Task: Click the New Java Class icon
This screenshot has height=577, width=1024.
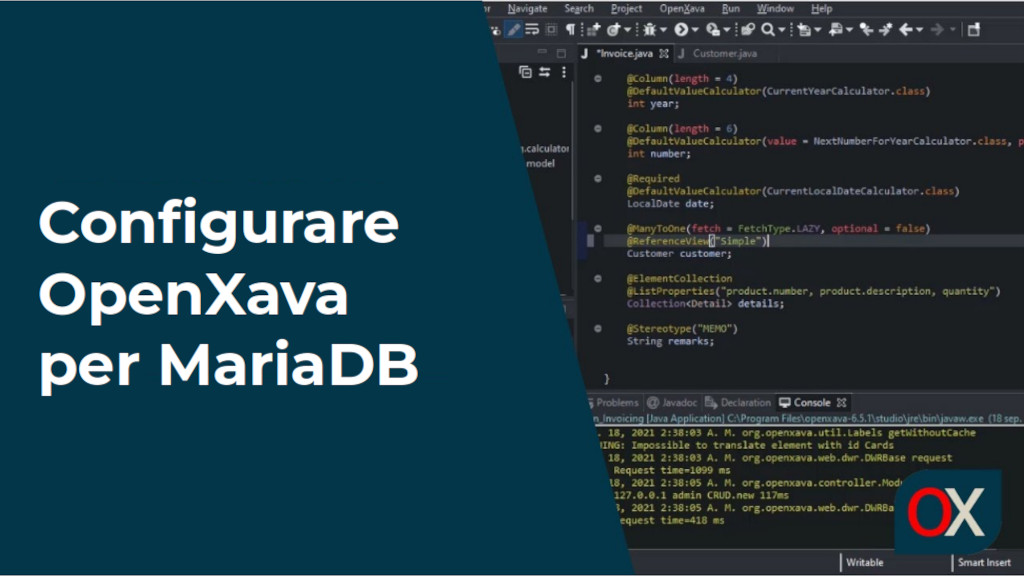Action: pos(613,29)
